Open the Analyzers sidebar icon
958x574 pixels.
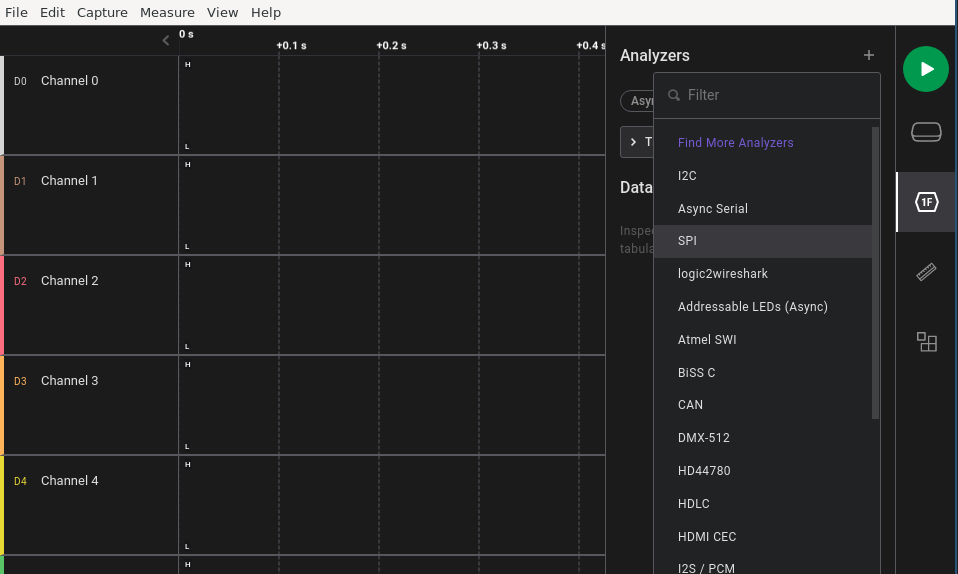point(926,202)
